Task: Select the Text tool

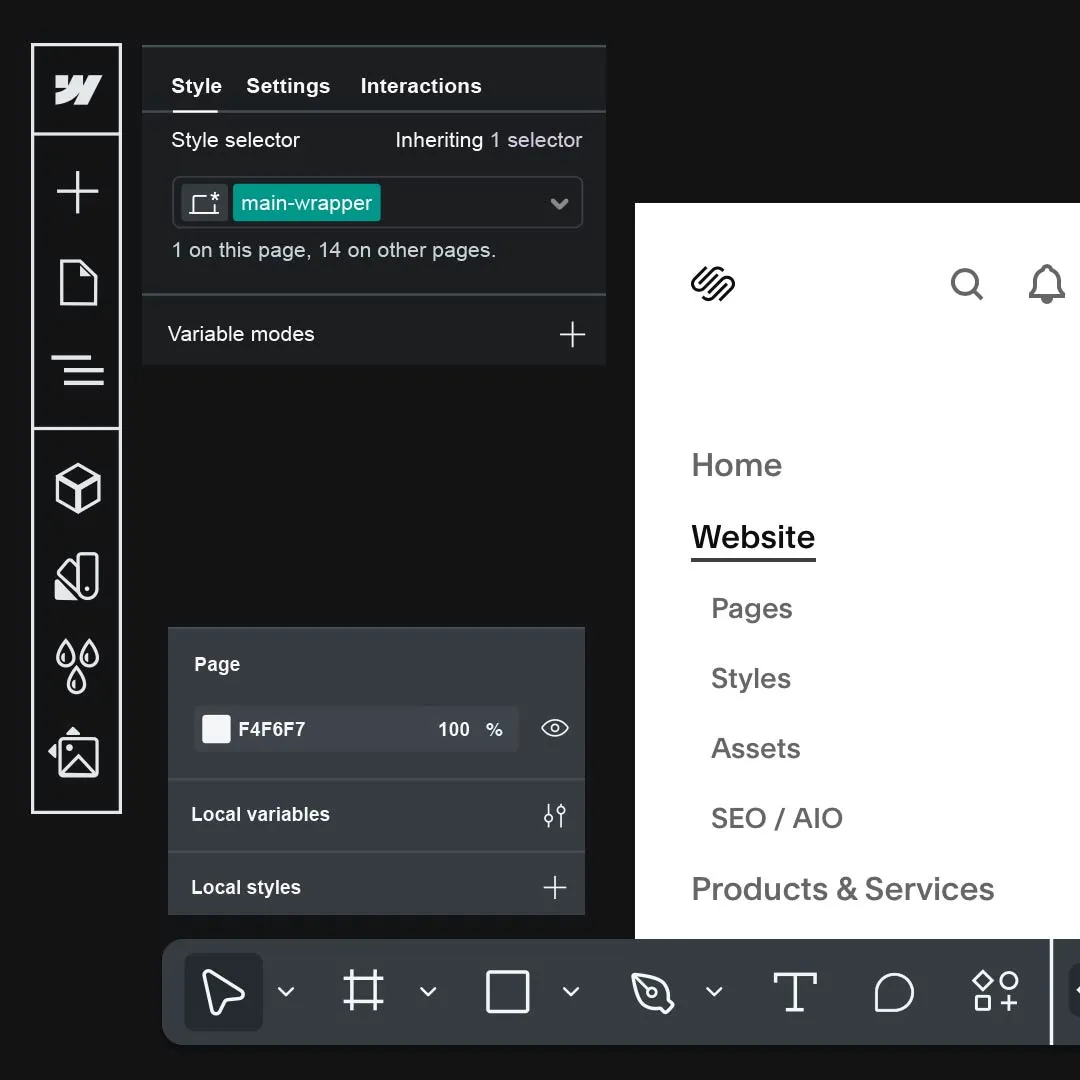Action: [x=795, y=992]
